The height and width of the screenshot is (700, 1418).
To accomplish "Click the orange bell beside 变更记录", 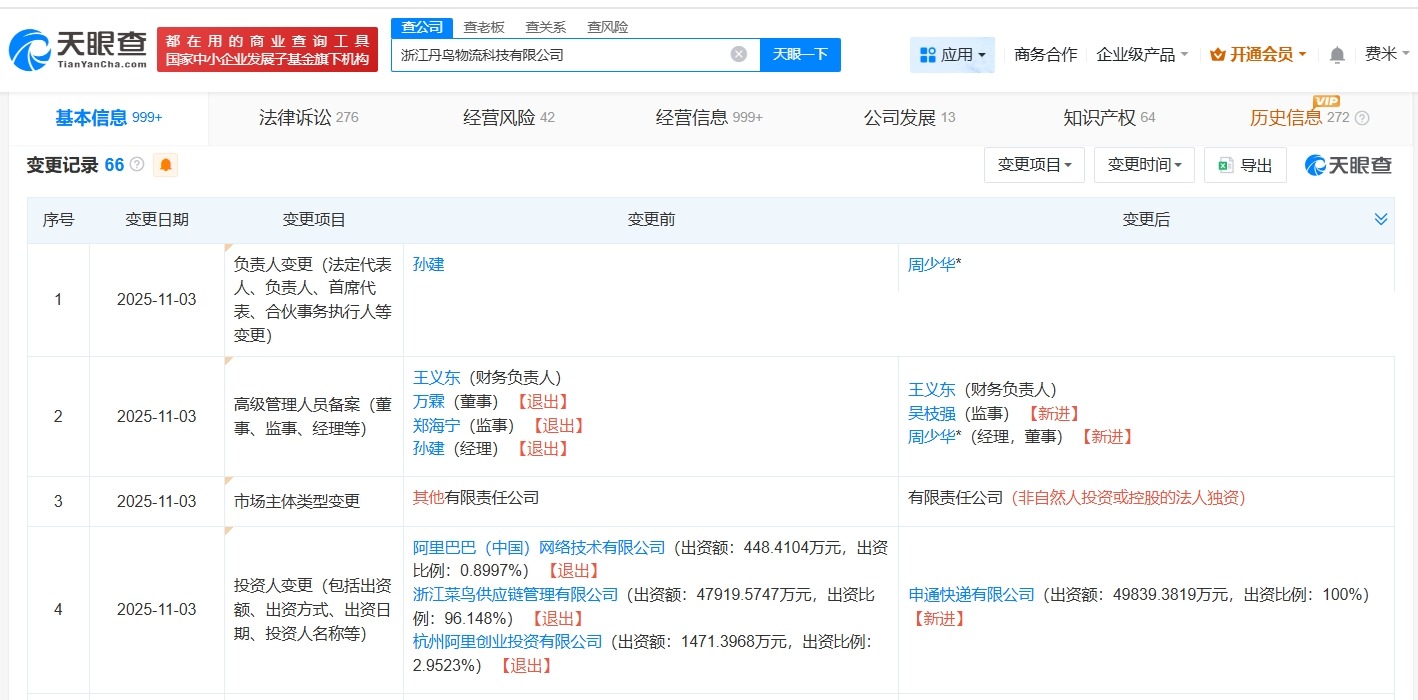I will click(165, 165).
